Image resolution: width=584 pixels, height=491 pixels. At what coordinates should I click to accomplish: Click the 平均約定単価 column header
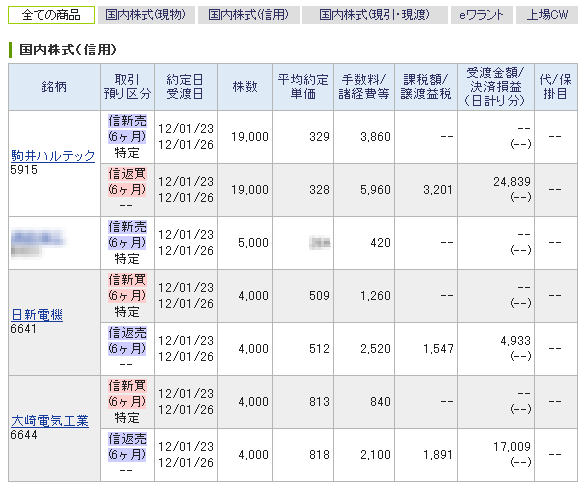[303, 87]
